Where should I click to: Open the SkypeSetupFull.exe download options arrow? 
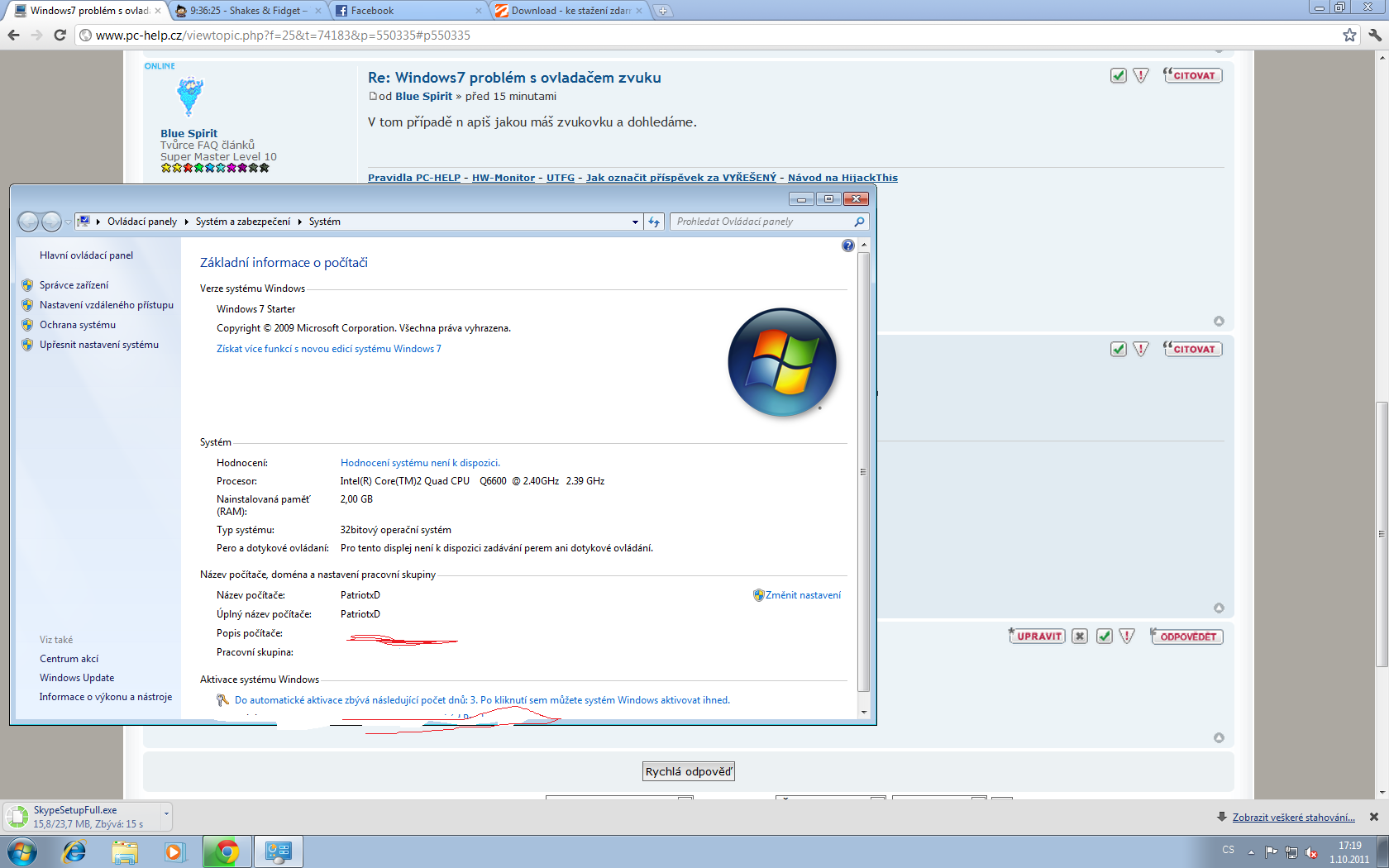[x=166, y=815]
